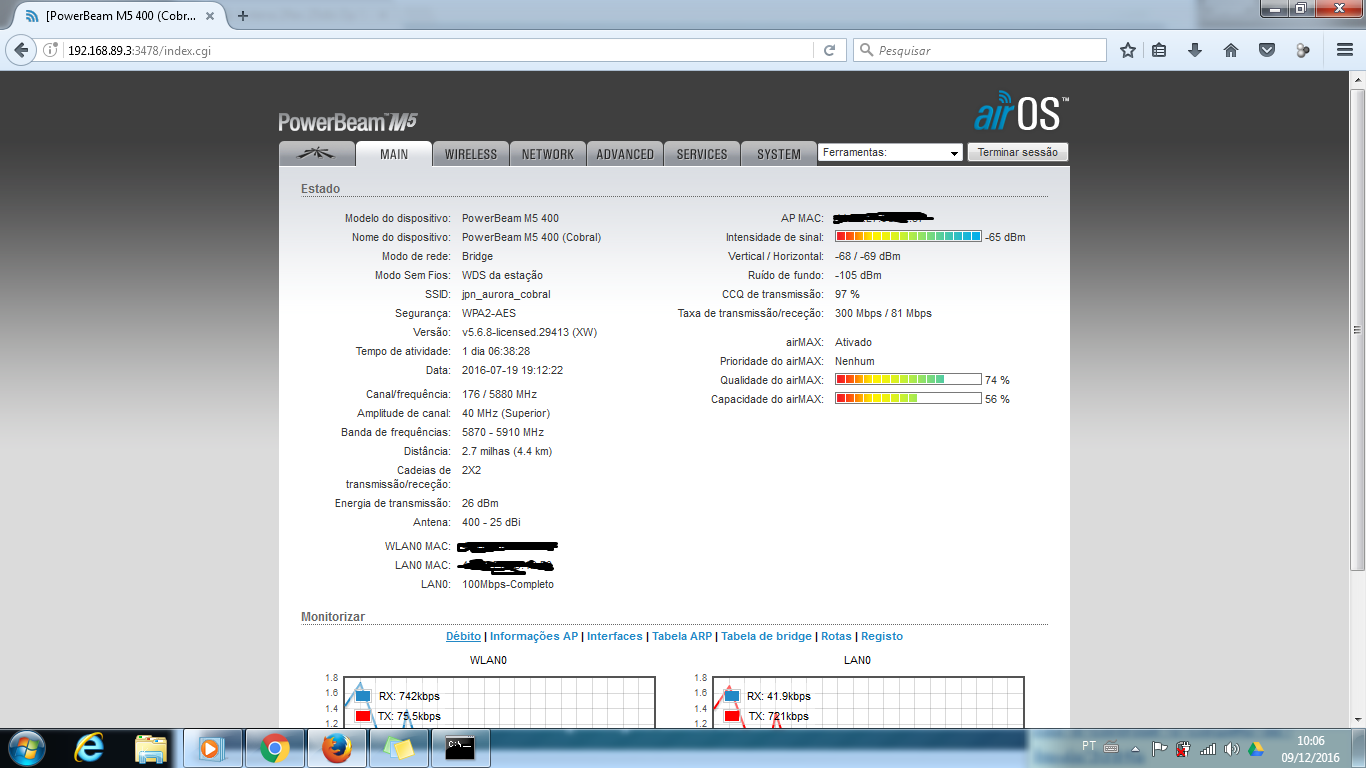Bookmark this page with the star icon
This screenshot has width=1366, height=768.
[x=1128, y=50]
